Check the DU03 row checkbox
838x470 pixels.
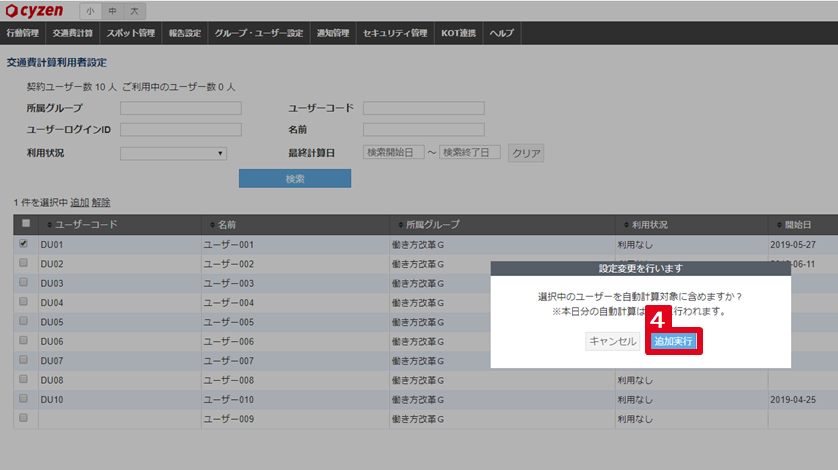pos(23,282)
